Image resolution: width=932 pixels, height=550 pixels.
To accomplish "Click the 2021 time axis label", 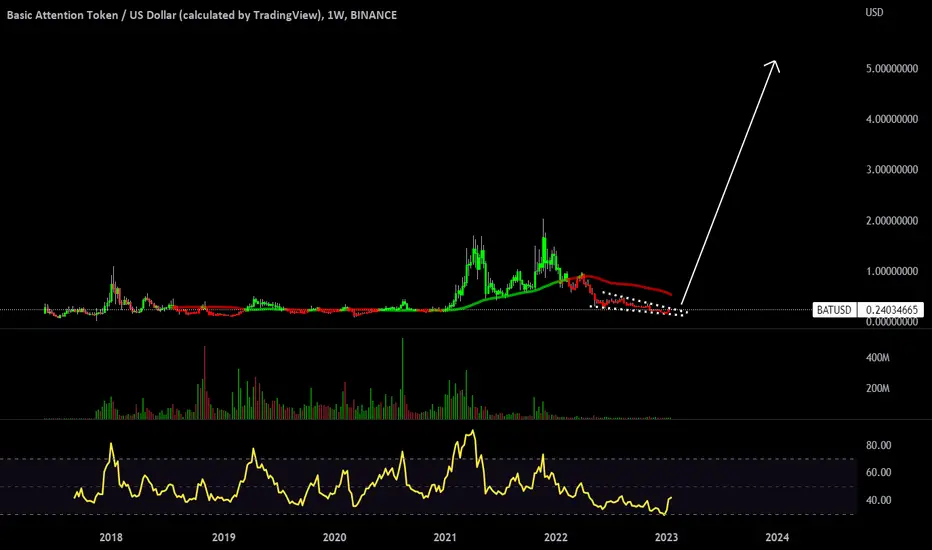I will (445, 538).
